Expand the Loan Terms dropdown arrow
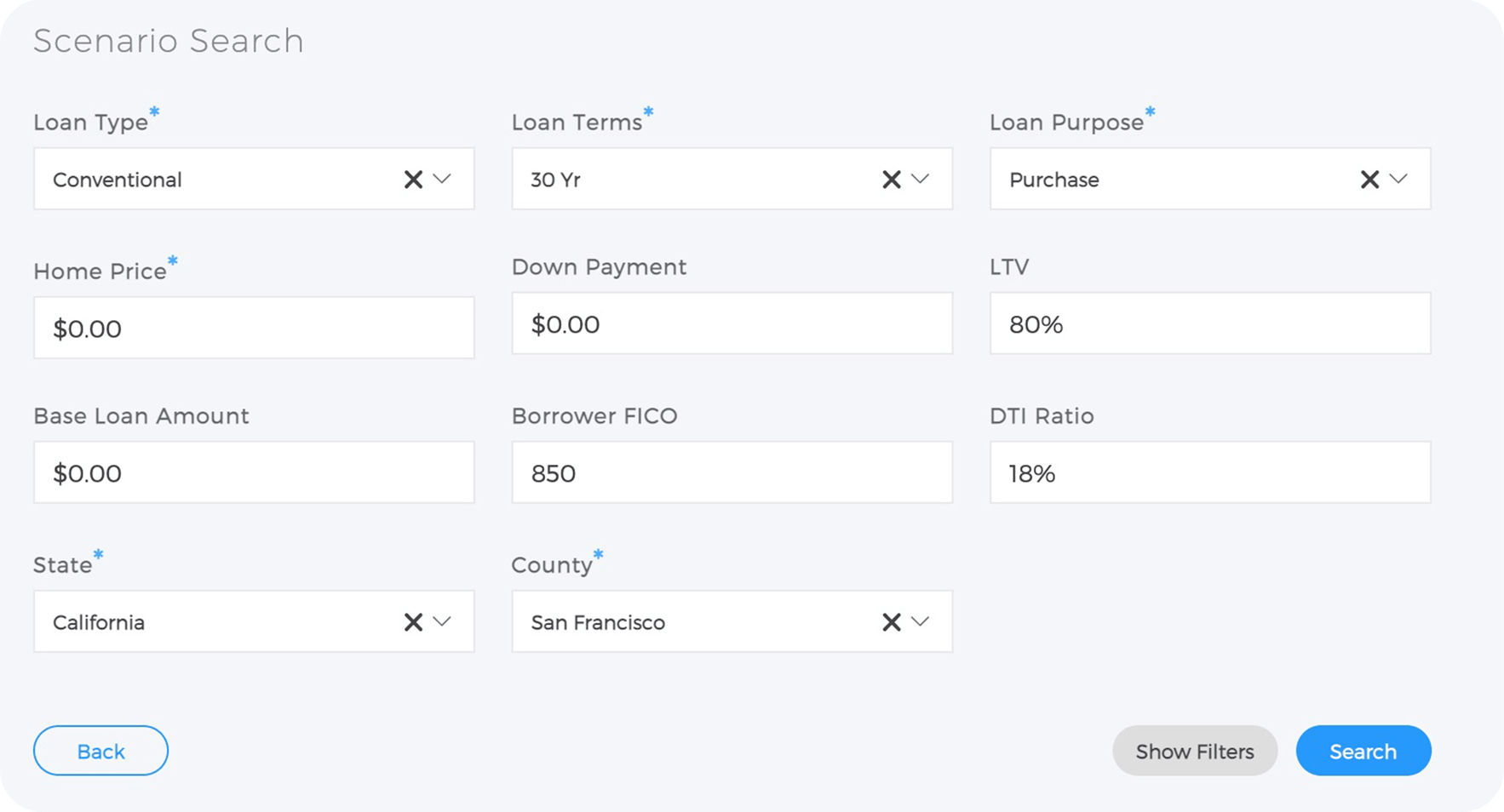This screenshot has height=812, width=1504. [x=920, y=180]
